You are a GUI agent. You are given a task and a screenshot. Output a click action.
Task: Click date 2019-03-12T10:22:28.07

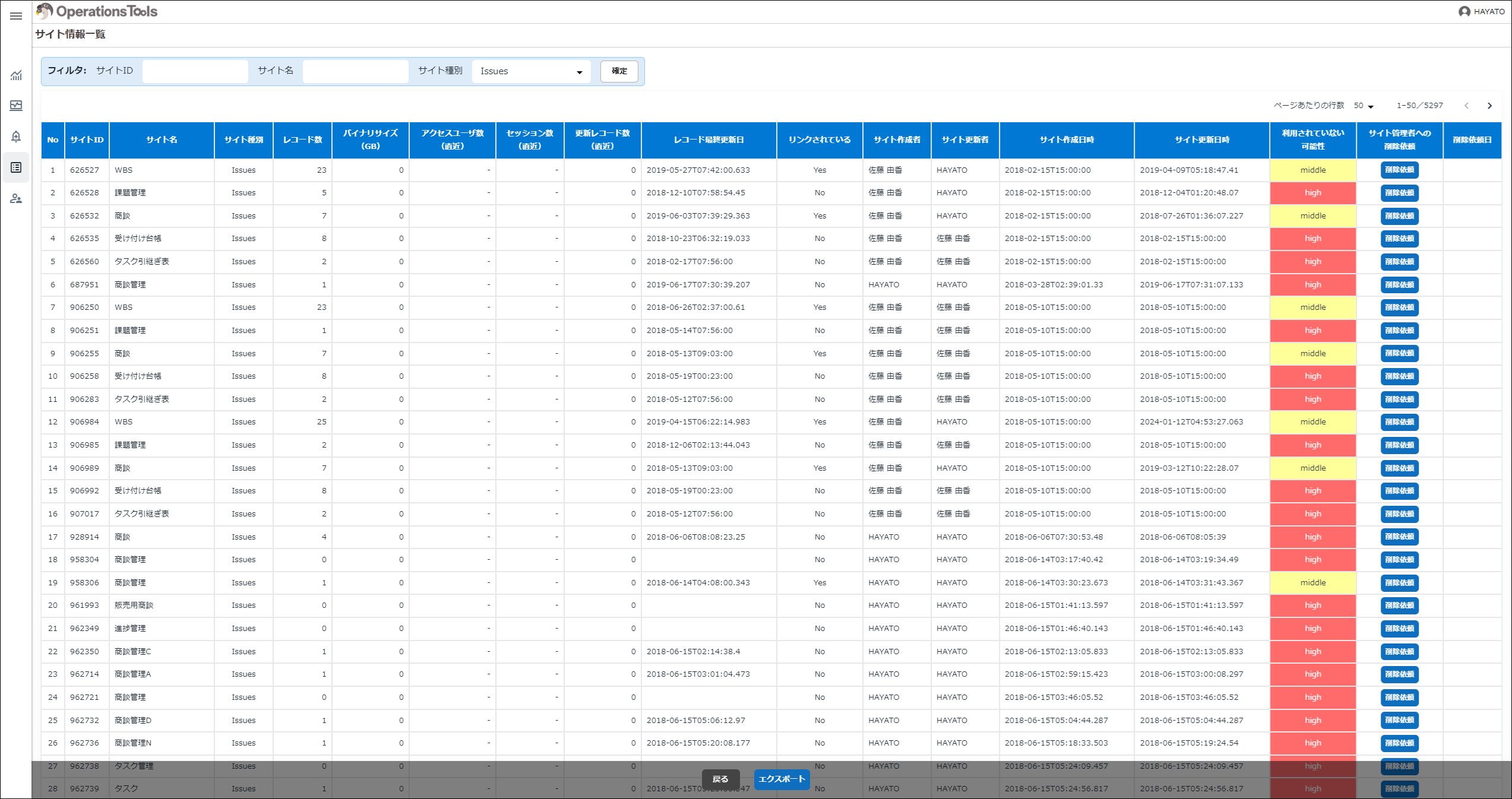(1189, 468)
